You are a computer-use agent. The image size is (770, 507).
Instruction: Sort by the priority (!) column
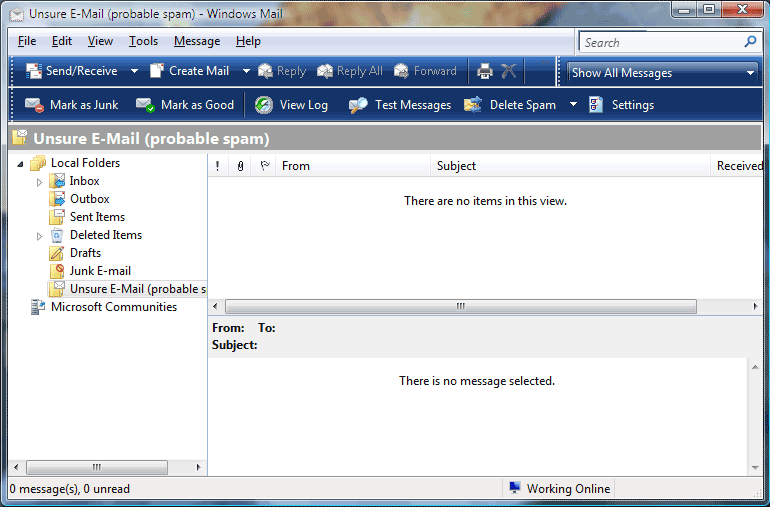218,166
